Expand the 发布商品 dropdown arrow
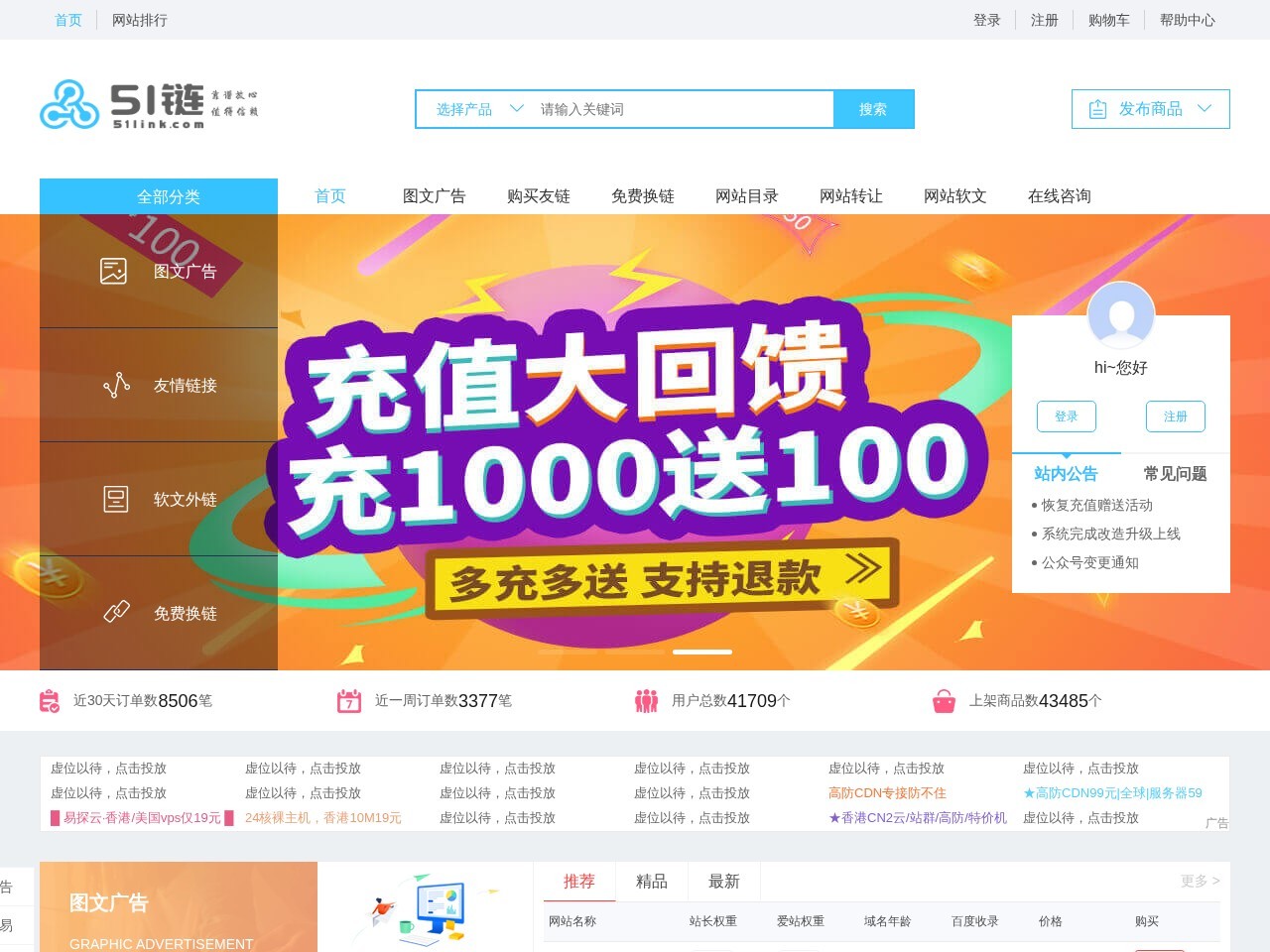The height and width of the screenshot is (952, 1270). click(1206, 109)
